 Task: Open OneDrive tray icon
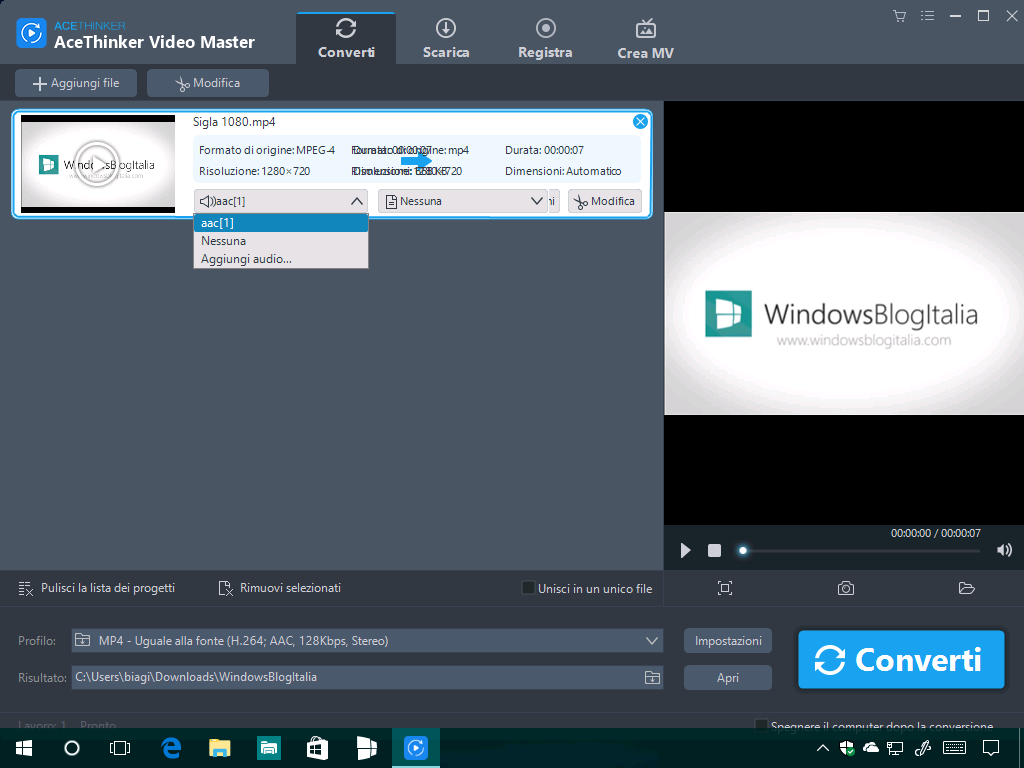(x=871, y=748)
